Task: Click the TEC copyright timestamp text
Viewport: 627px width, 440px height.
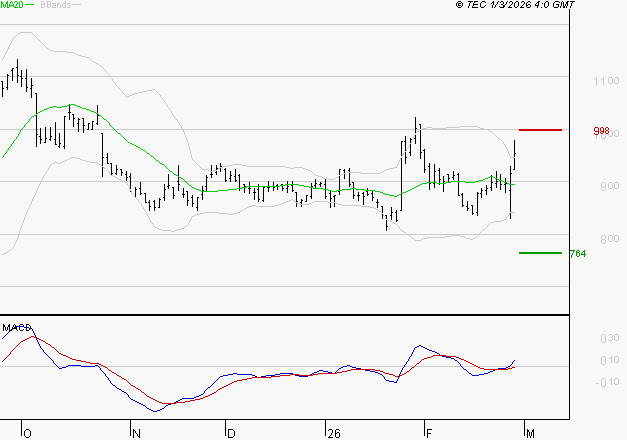Action: [x=515, y=5]
